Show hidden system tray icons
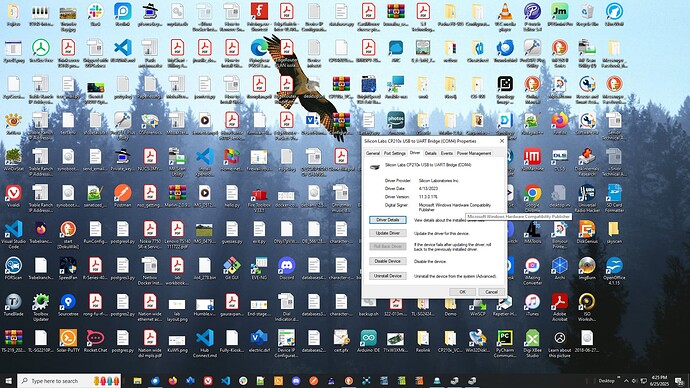This screenshot has width=690, height=388. [626, 381]
